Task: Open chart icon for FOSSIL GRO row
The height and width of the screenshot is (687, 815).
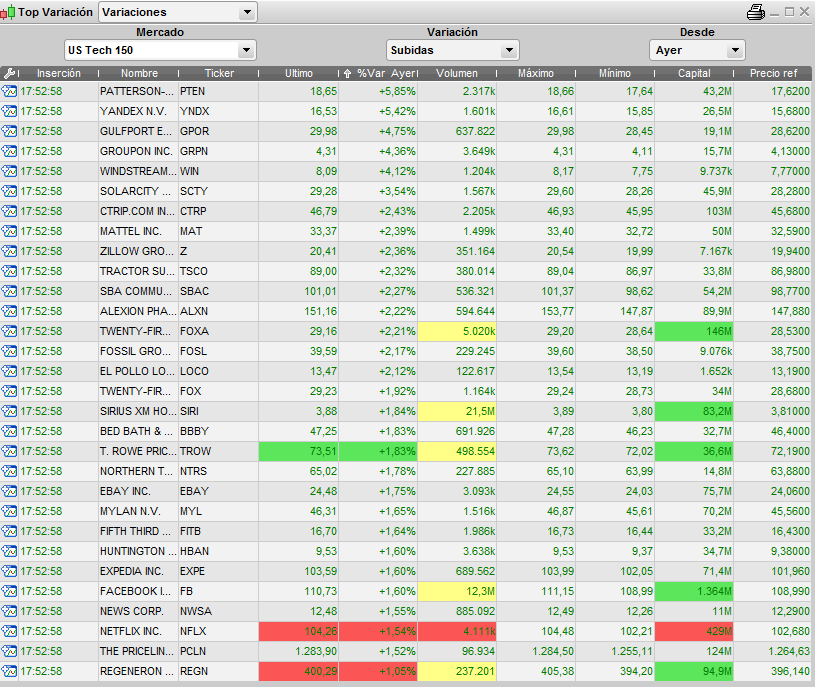Action: (9, 351)
